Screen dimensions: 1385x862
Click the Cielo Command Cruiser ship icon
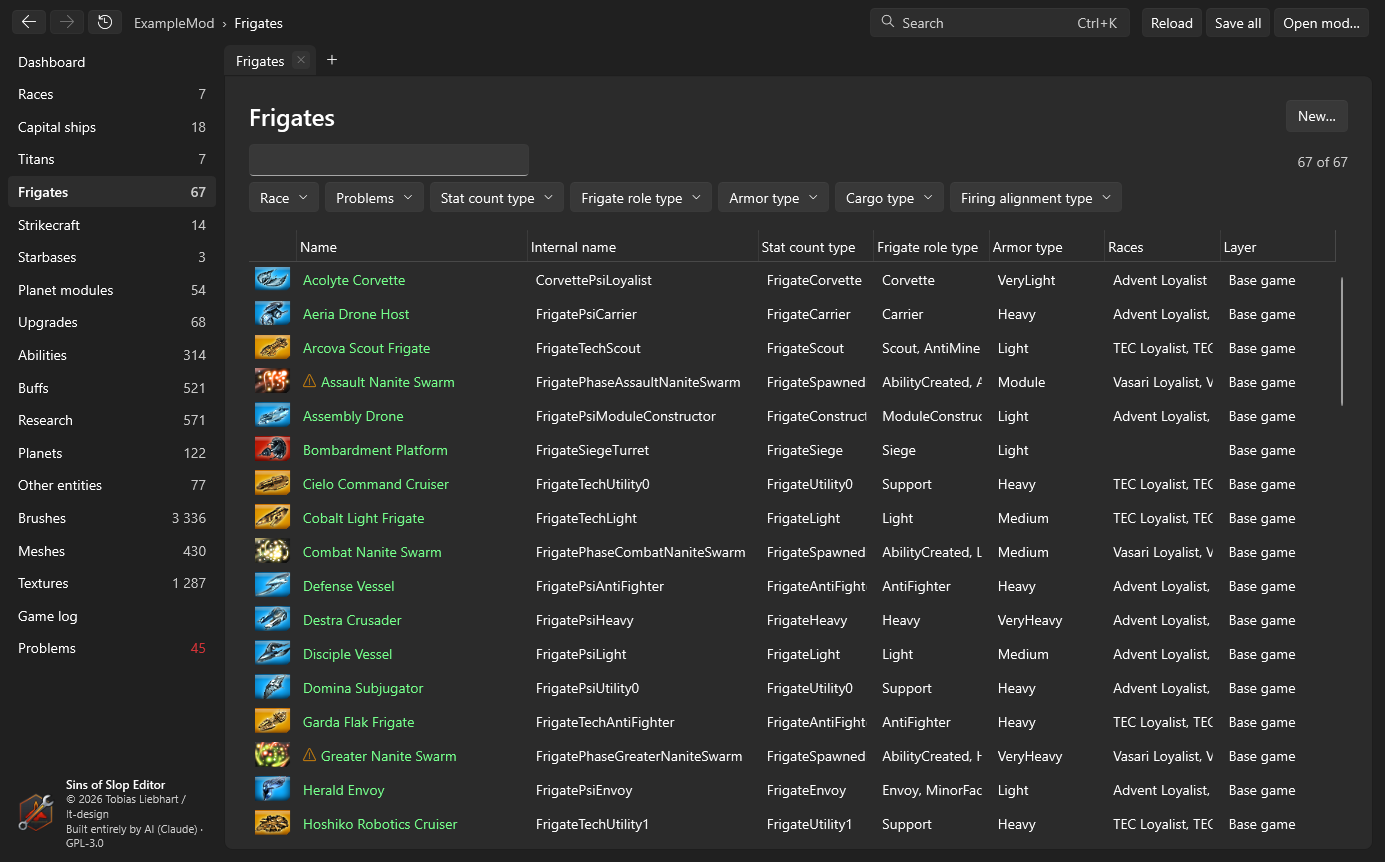pyautogui.click(x=272, y=484)
